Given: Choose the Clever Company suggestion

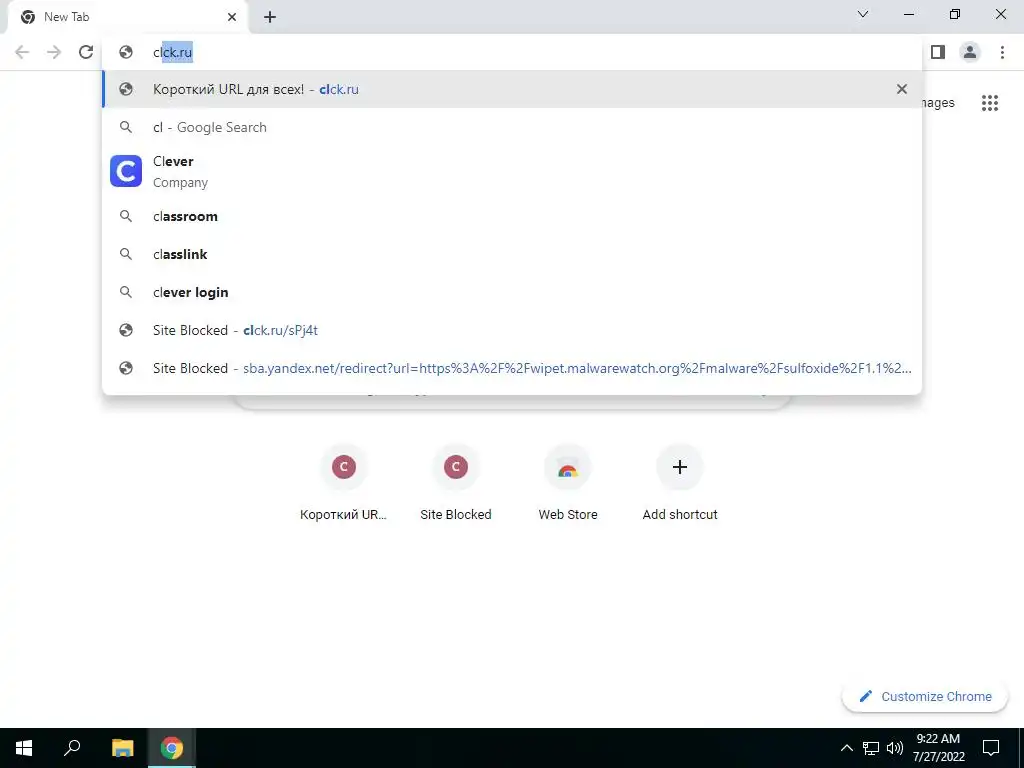Looking at the screenshot, I should tap(512, 172).
